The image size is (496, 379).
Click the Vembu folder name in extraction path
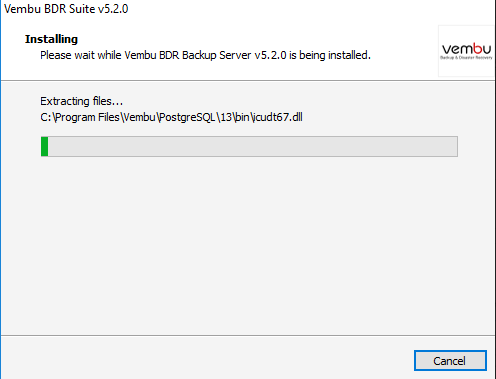tap(140, 117)
